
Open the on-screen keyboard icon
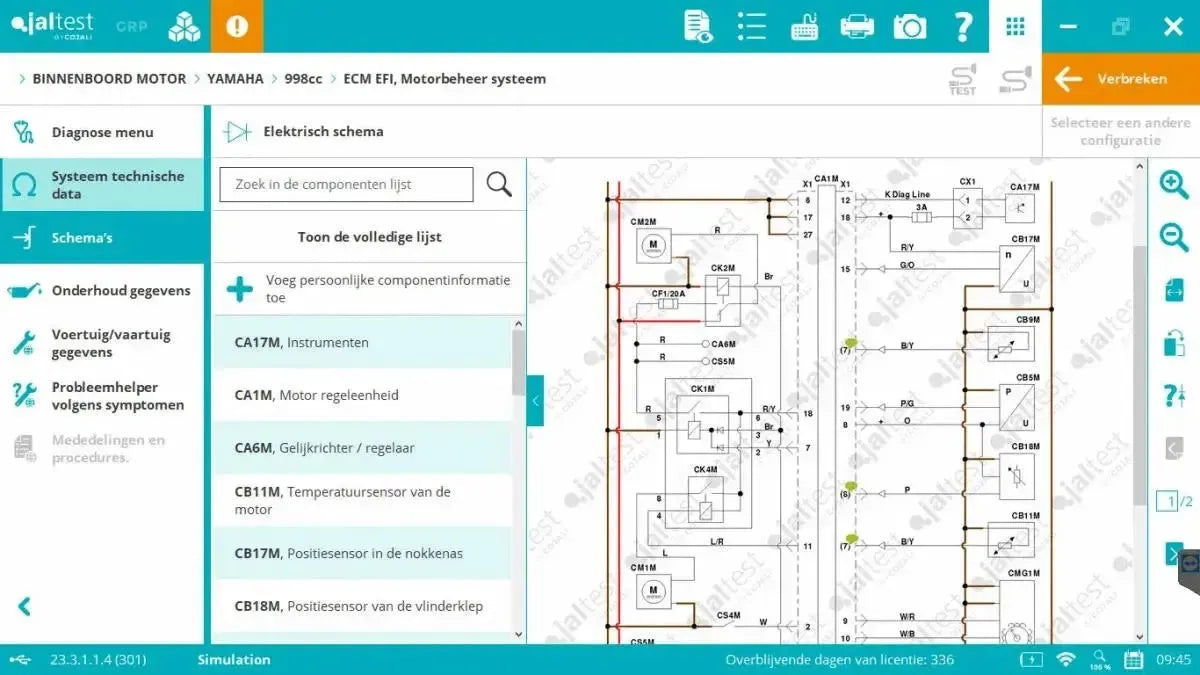tap(804, 27)
